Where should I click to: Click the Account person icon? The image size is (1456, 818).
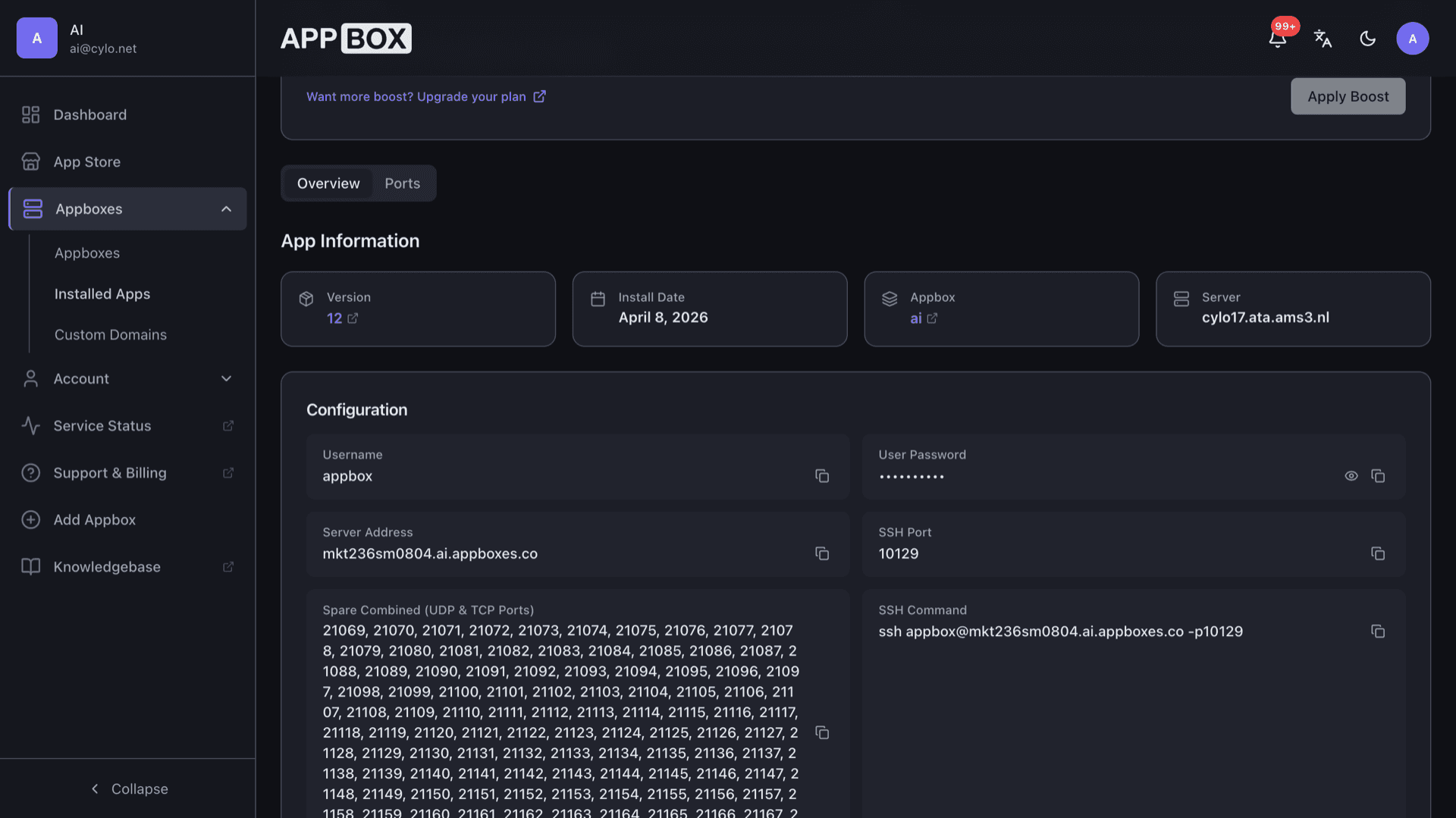[x=30, y=378]
